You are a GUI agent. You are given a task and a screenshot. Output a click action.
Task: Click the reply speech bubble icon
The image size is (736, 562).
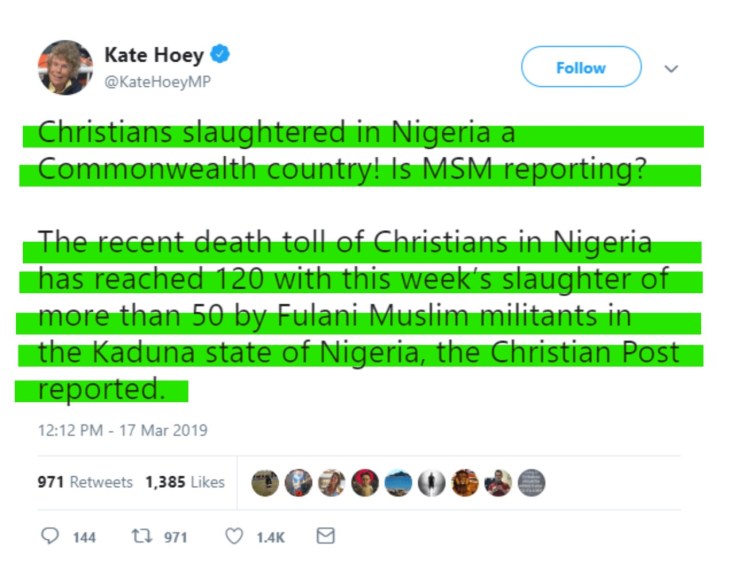(x=49, y=536)
